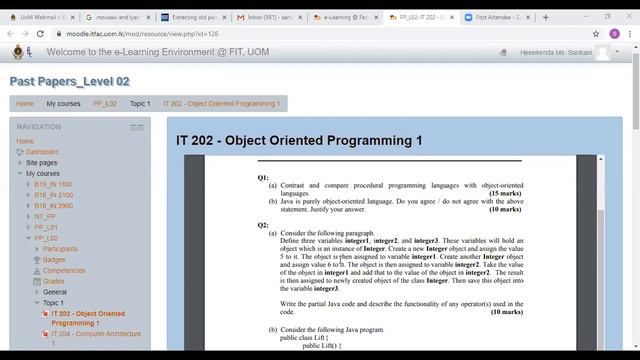Image resolution: width=640 pixels, height=360 pixels.
Task: Expand the B19_IN 1100 course
Action: click(x=28, y=184)
